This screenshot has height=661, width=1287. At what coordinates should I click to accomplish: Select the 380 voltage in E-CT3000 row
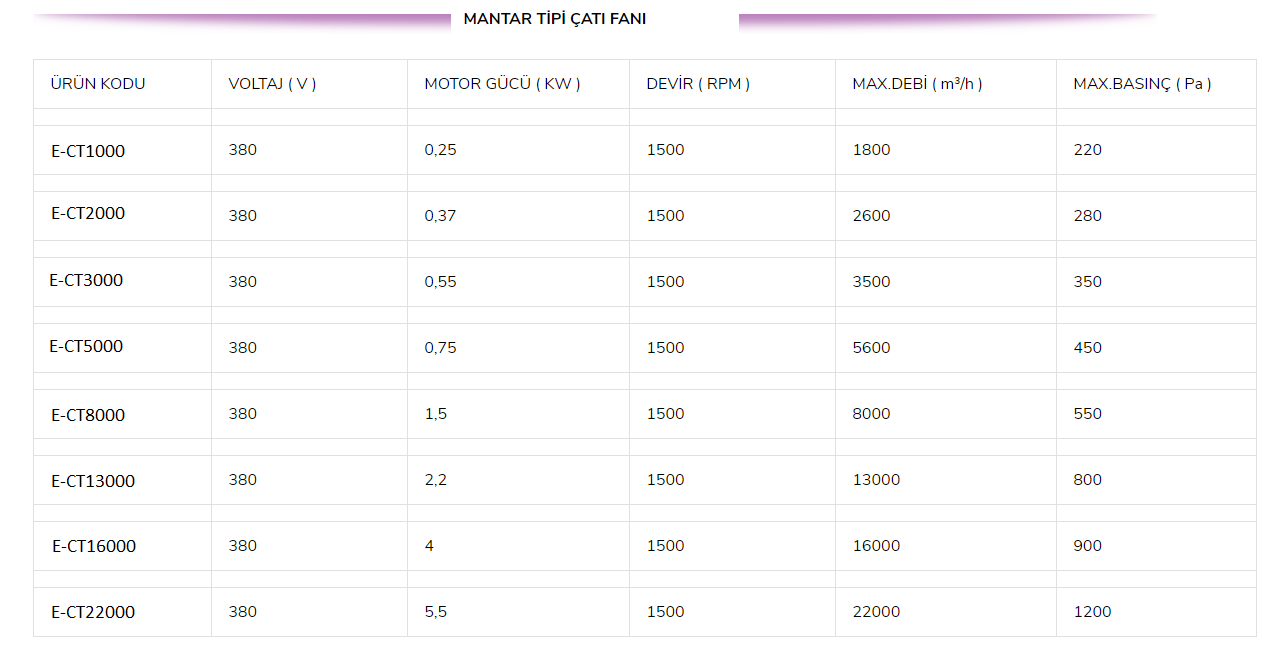click(242, 282)
